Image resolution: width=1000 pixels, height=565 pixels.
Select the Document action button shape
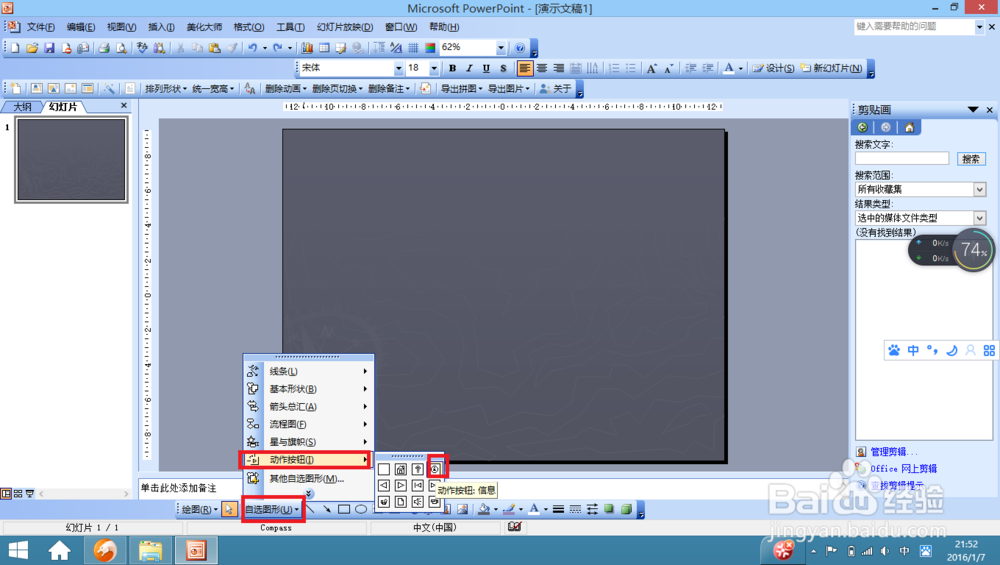click(x=401, y=502)
